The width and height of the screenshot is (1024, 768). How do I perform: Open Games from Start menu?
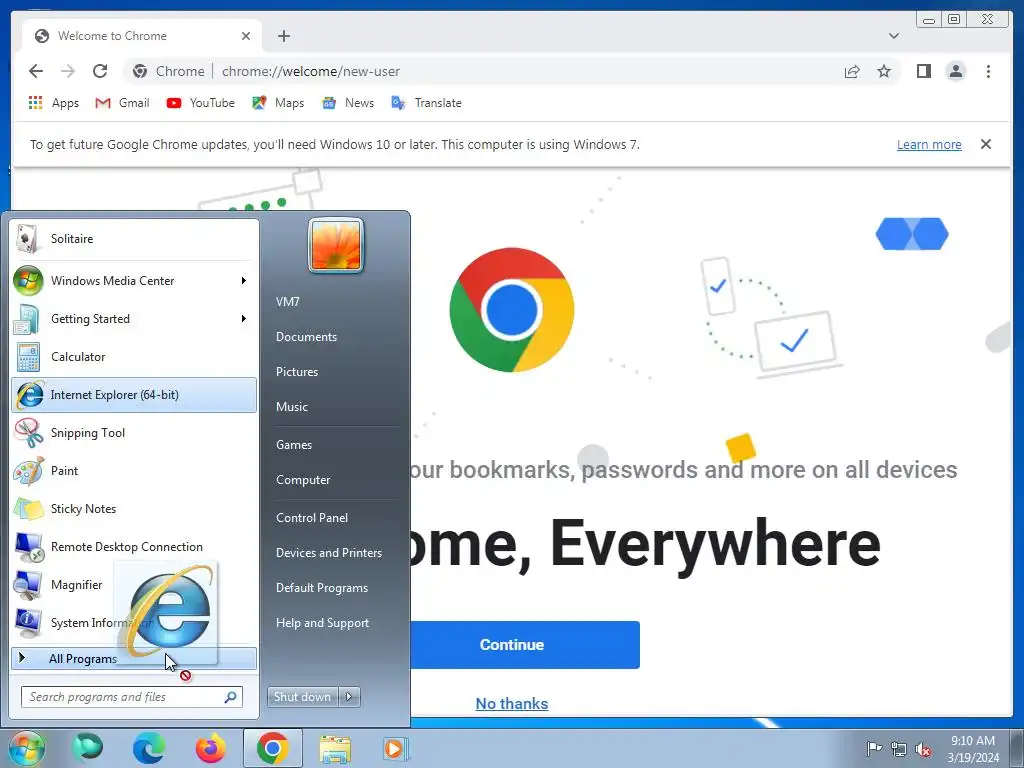click(x=294, y=445)
